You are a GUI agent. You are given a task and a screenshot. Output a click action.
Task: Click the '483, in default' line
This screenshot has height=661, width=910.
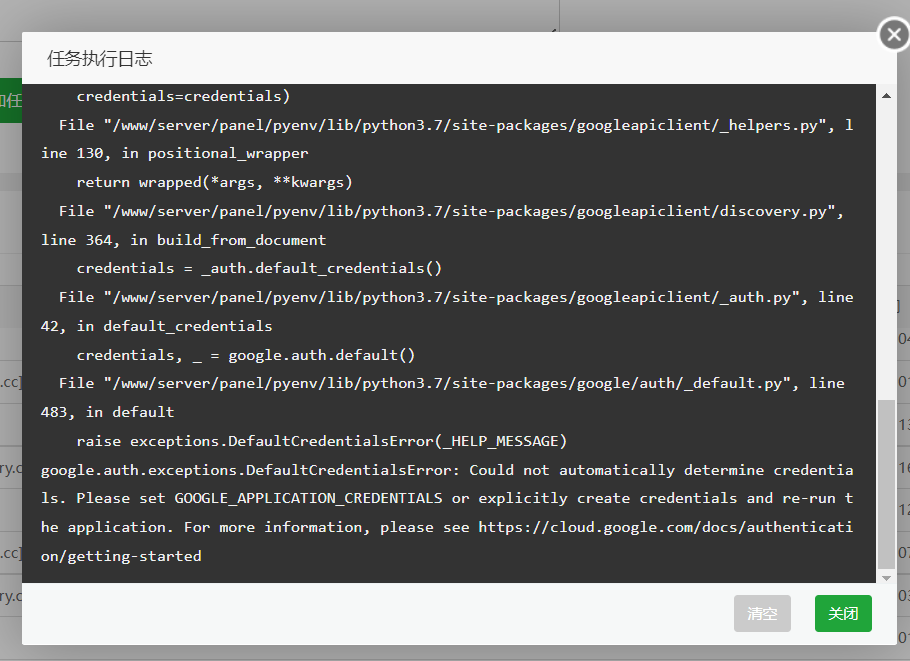[x=107, y=412]
